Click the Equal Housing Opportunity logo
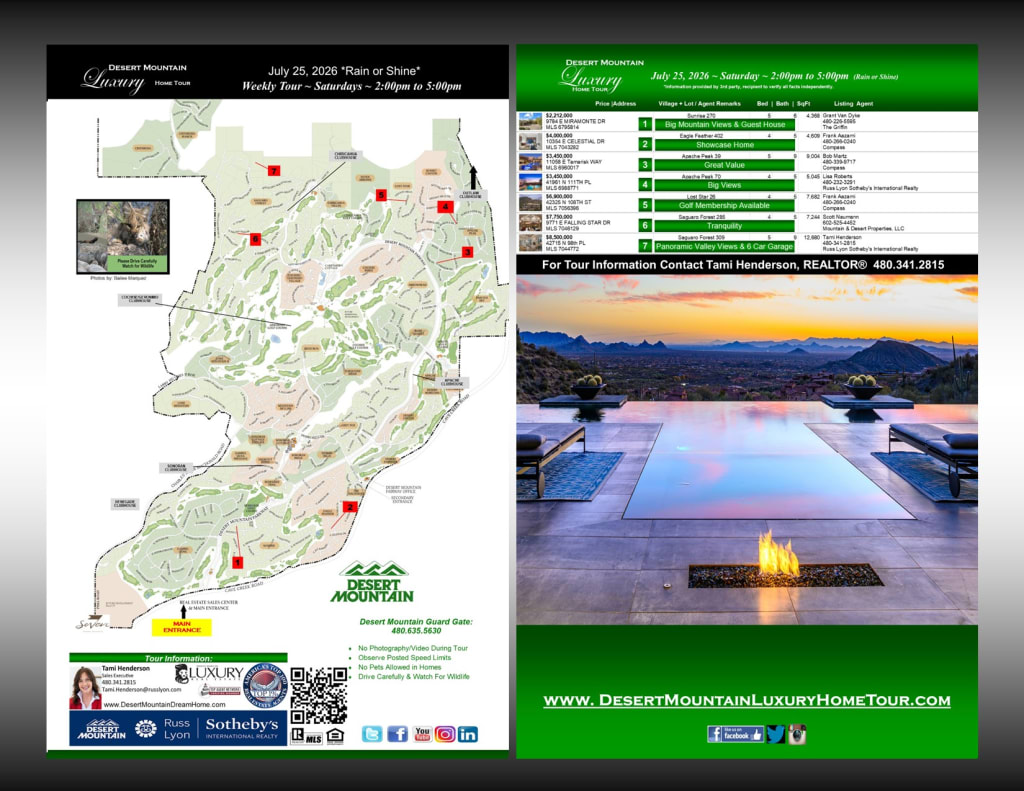This screenshot has width=1024, height=791. tap(335, 737)
